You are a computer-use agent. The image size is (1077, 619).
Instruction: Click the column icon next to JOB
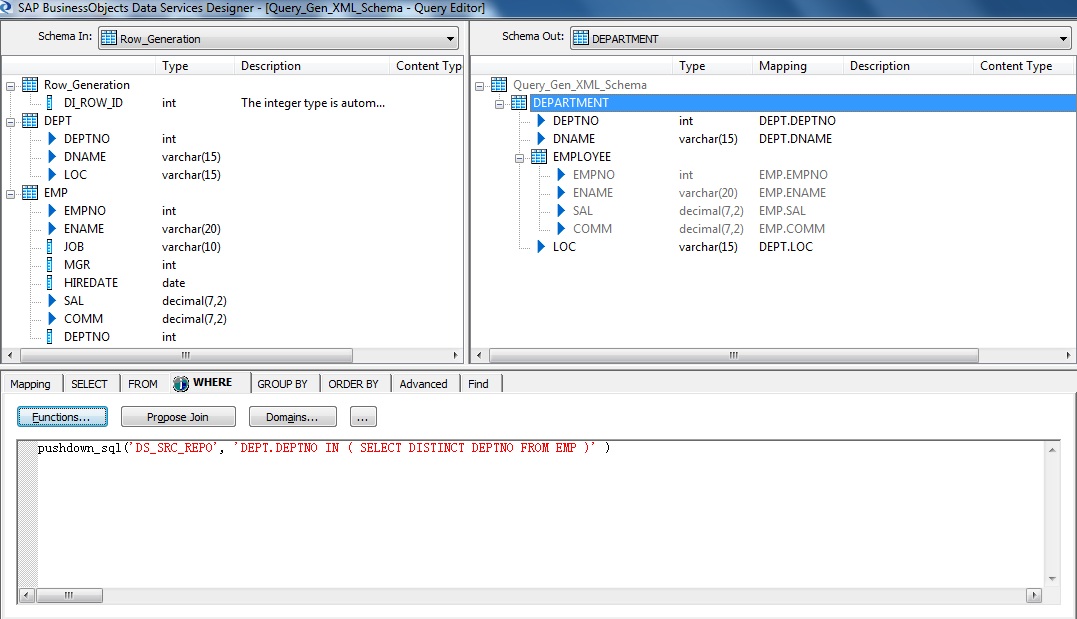point(49,247)
